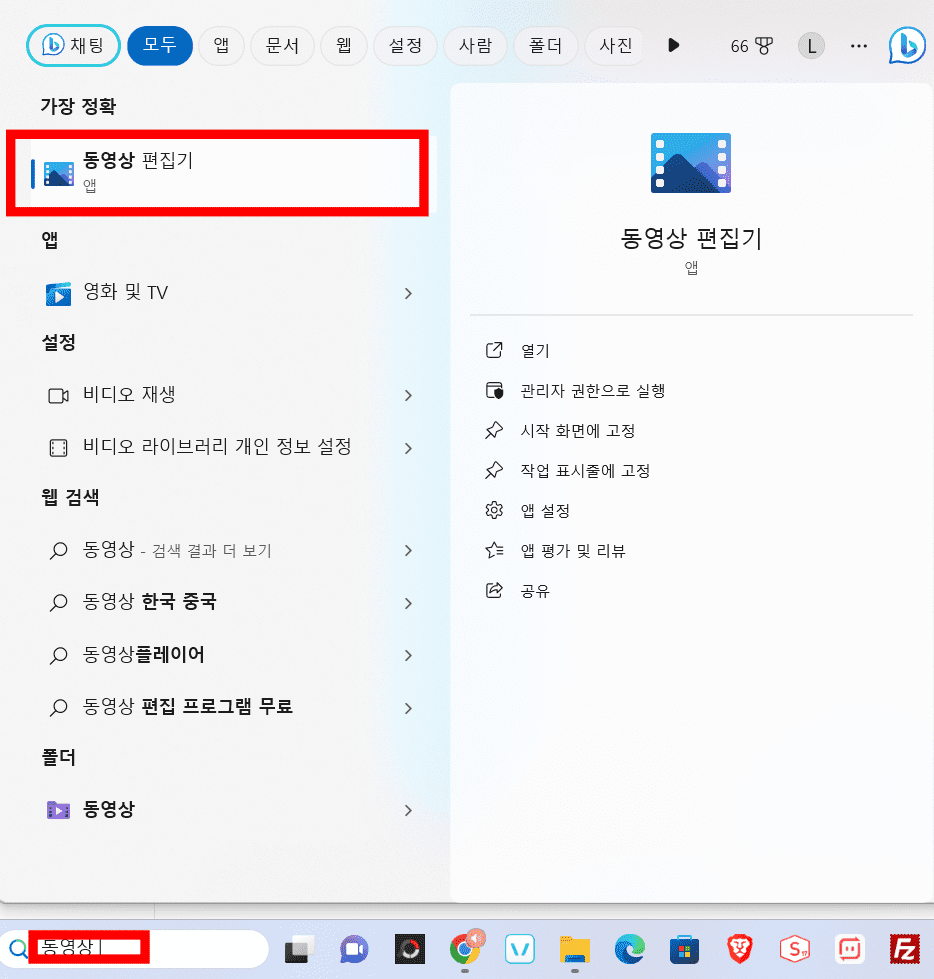Switch to the 사람 filter tab
Viewport: 934px width, 979px height.
click(475, 46)
